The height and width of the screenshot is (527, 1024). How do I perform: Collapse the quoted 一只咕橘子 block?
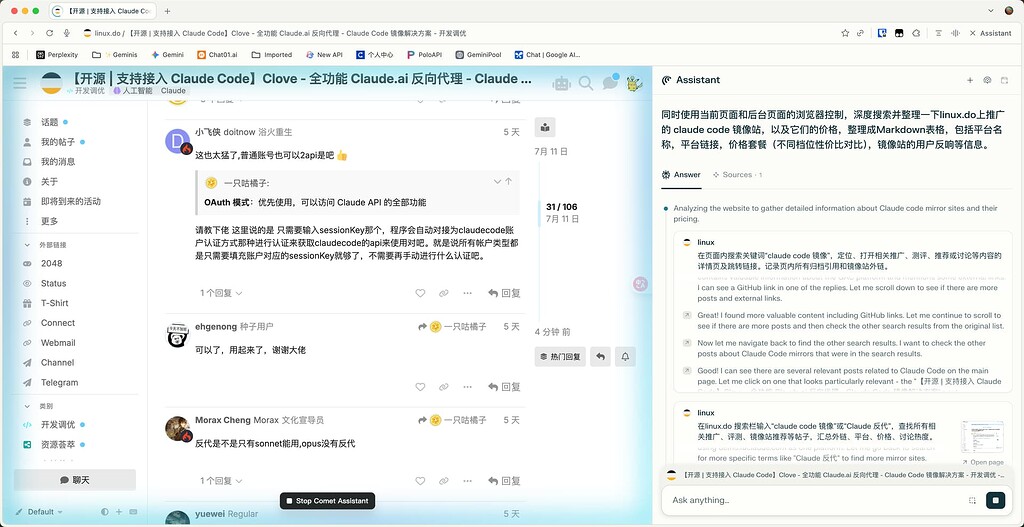[498, 182]
